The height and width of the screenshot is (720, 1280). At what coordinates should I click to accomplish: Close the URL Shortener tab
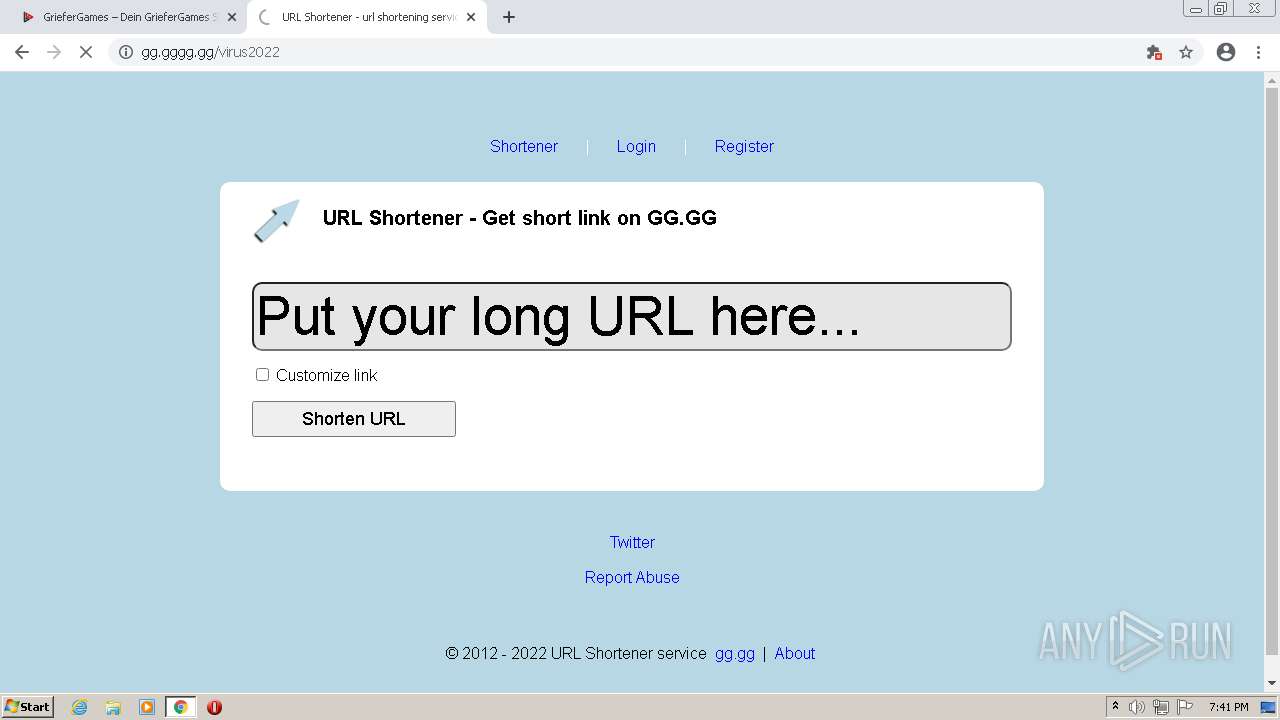click(471, 17)
